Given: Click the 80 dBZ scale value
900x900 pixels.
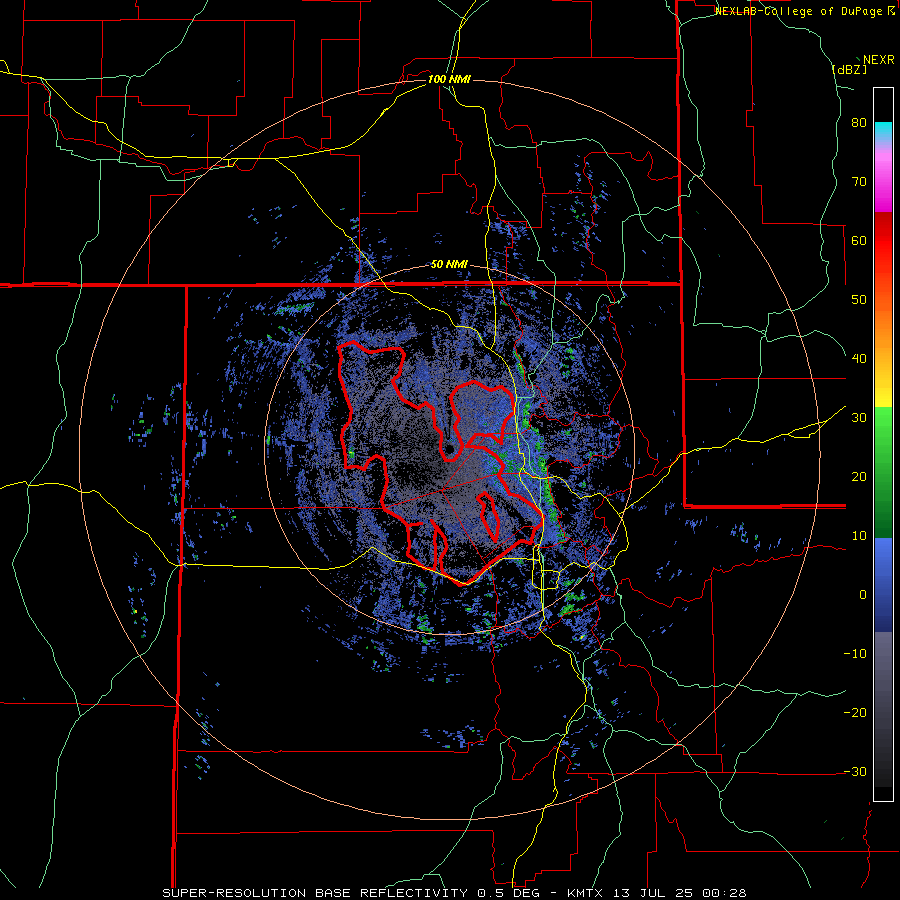Looking at the screenshot, I should pos(859,123).
